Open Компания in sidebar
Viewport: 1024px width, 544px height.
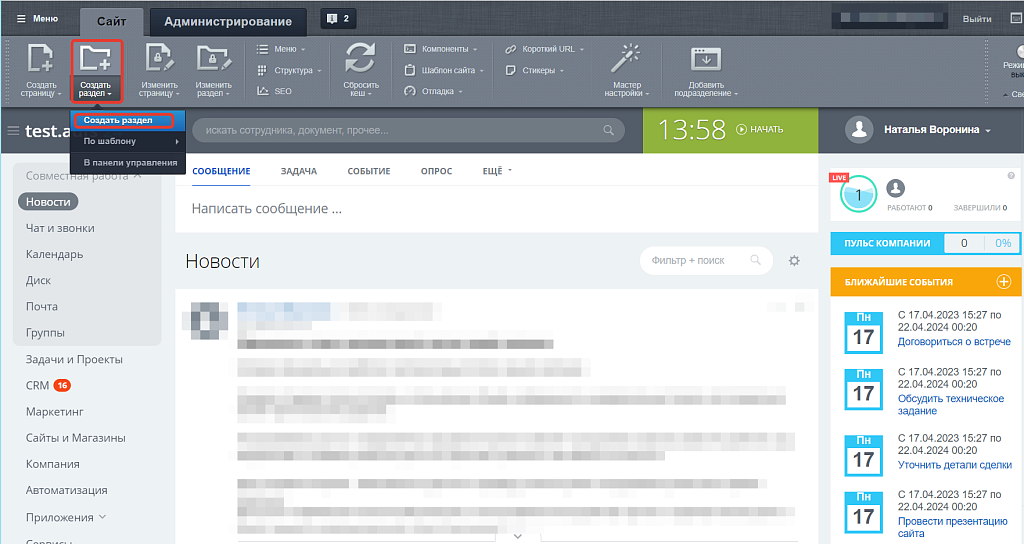point(52,464)
